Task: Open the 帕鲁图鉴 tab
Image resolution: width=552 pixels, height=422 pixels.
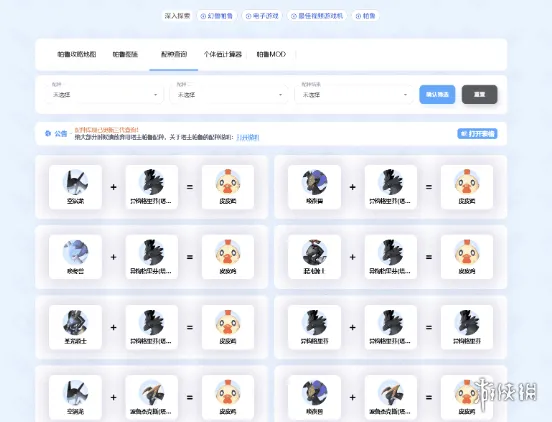Action: click(125, 54)
